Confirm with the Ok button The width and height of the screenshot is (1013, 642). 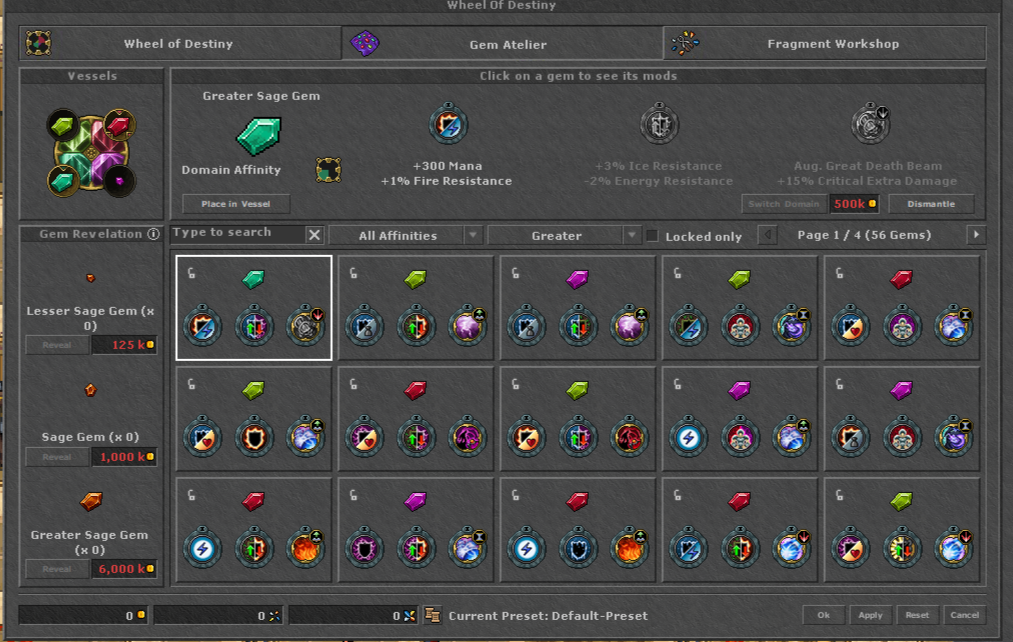click(x=824, y=615)
